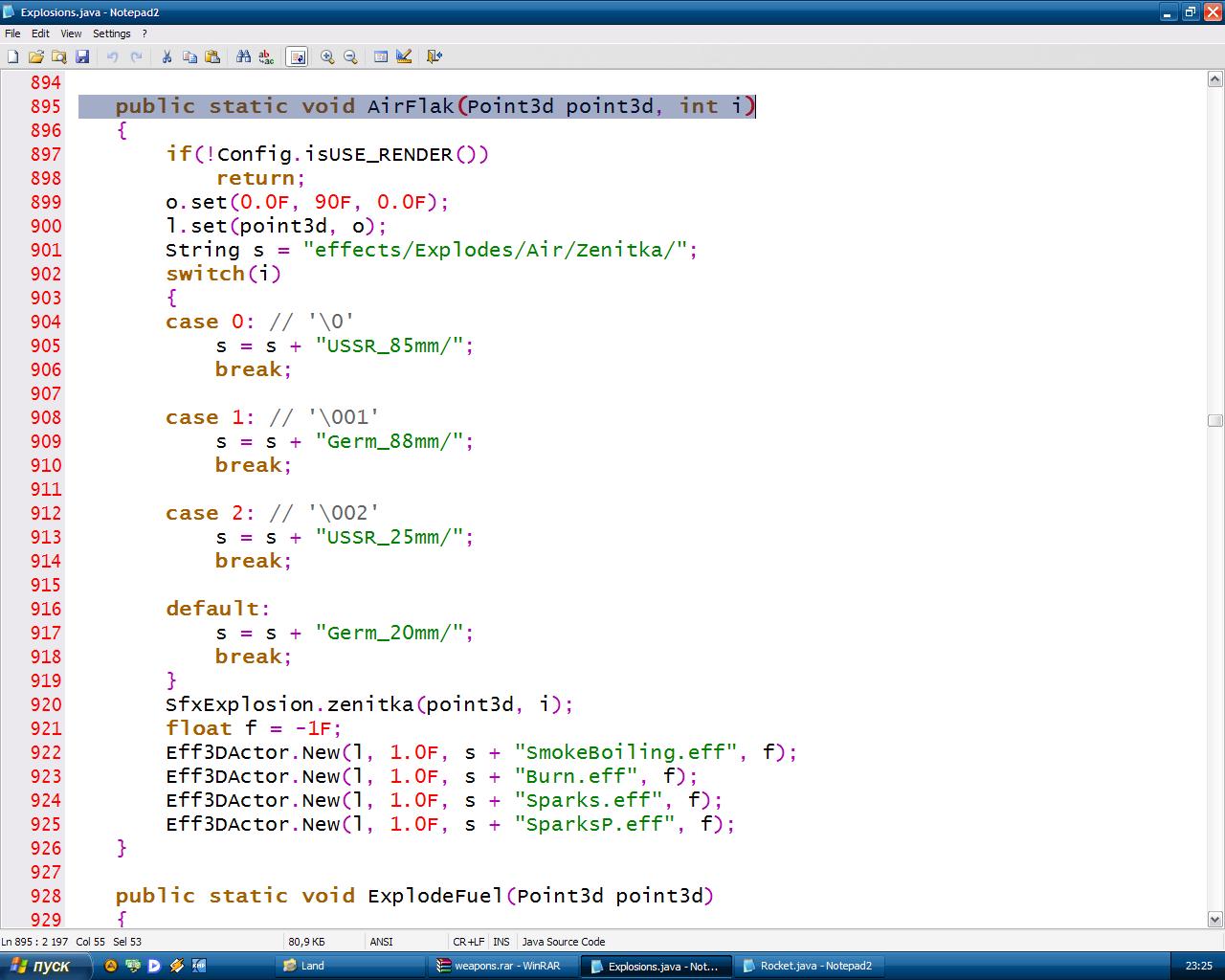
Task: Undo the last edit
Action: [x=112, y=56]
